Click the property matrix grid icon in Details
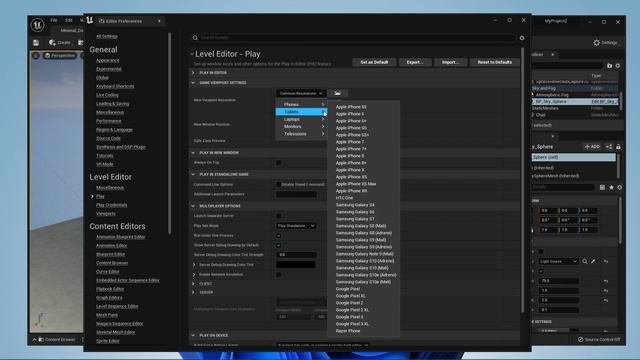The width and height of the screenshot is (640, 360). (602, 187)
